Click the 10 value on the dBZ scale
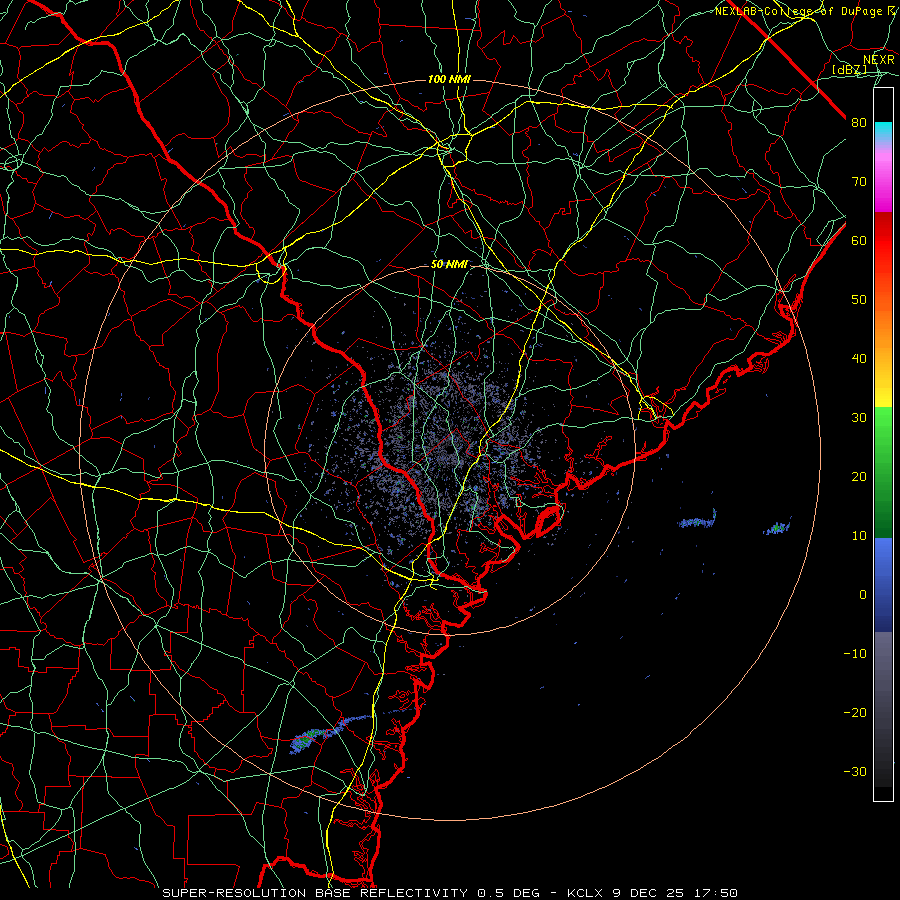 click(859, 536)
